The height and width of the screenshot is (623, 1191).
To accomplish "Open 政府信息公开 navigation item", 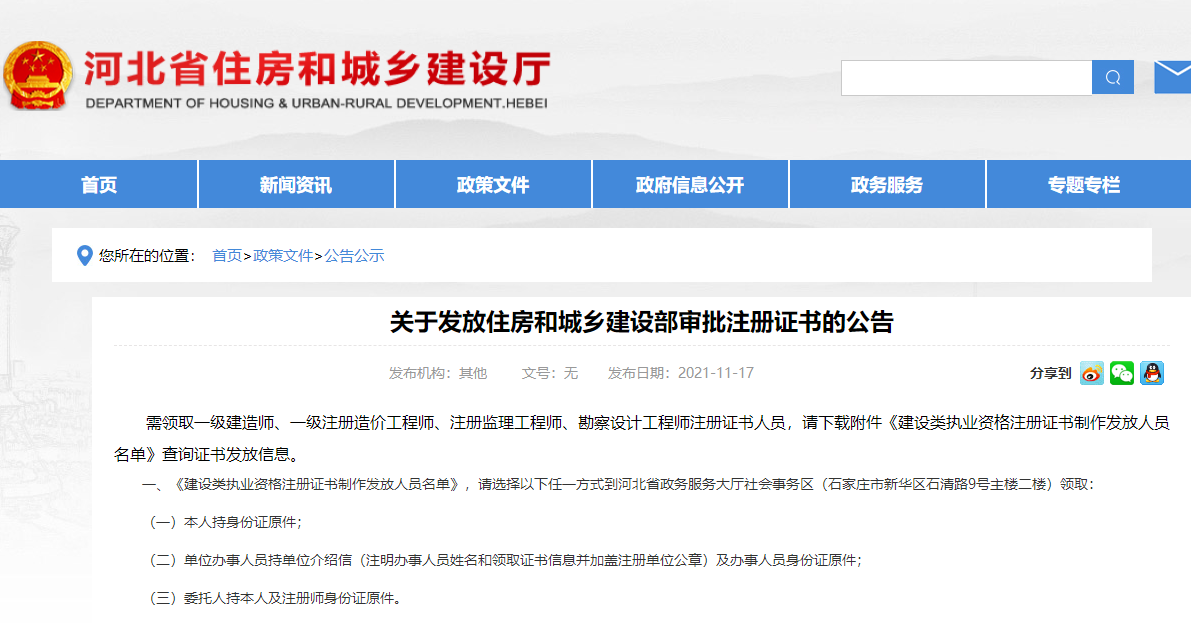I will point(690,185).
